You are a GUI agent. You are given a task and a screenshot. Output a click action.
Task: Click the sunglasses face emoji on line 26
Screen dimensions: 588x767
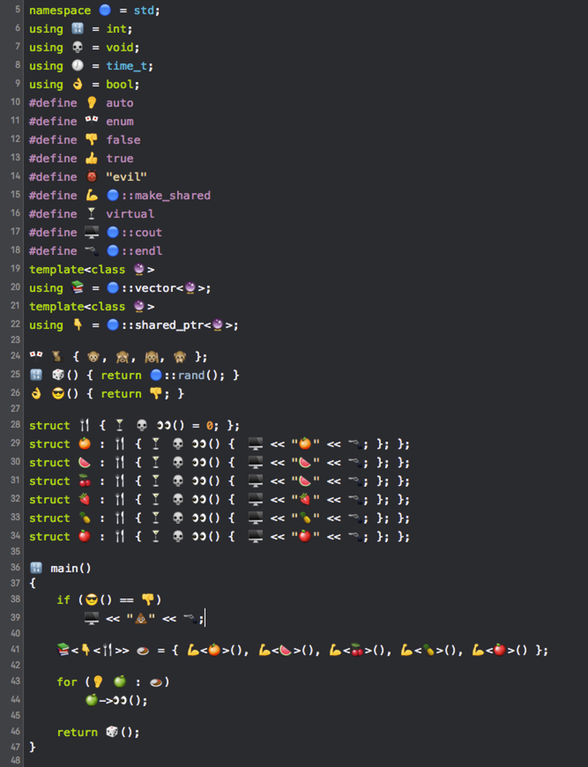tap(58, 394)
